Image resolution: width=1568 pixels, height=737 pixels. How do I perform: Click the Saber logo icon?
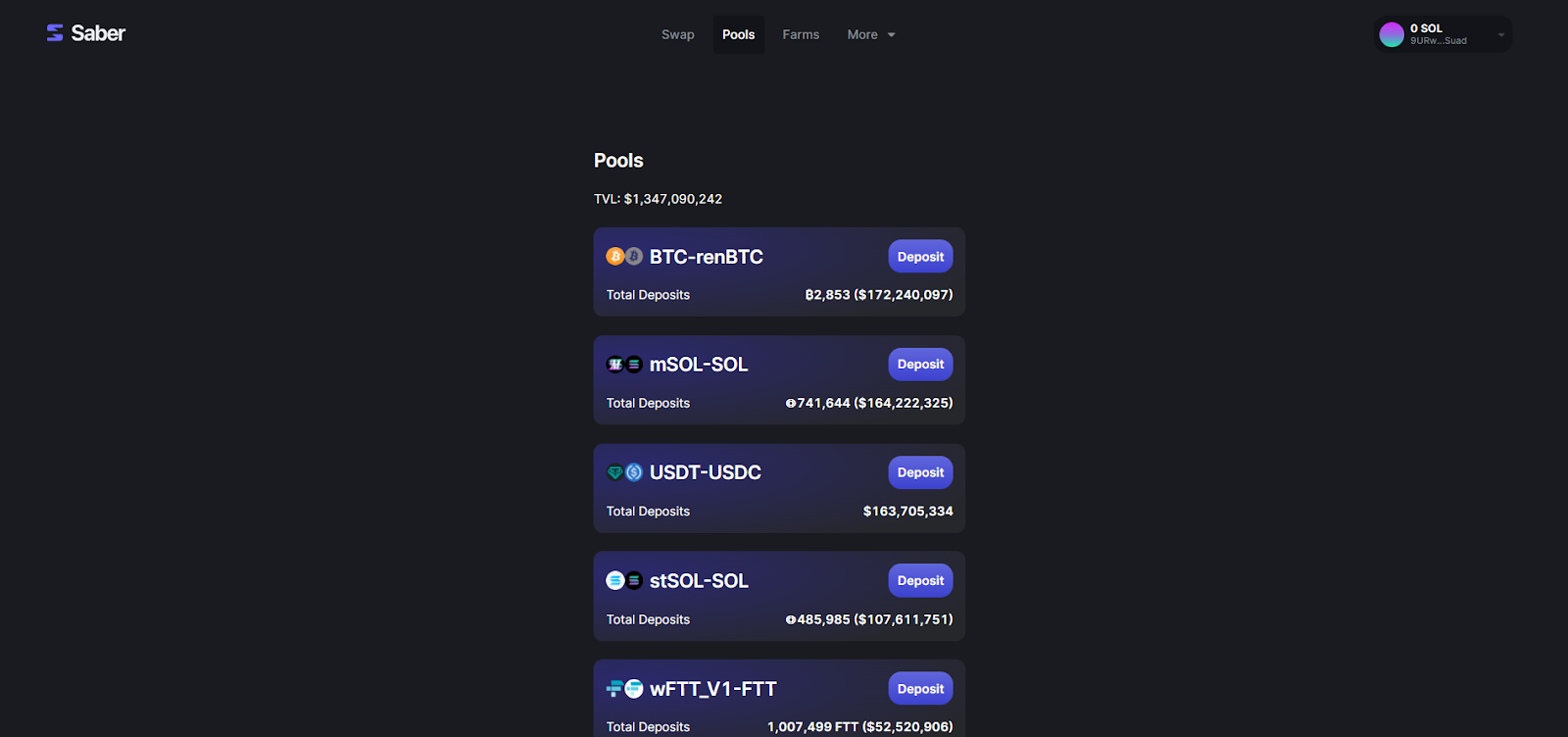pos(55,33)
